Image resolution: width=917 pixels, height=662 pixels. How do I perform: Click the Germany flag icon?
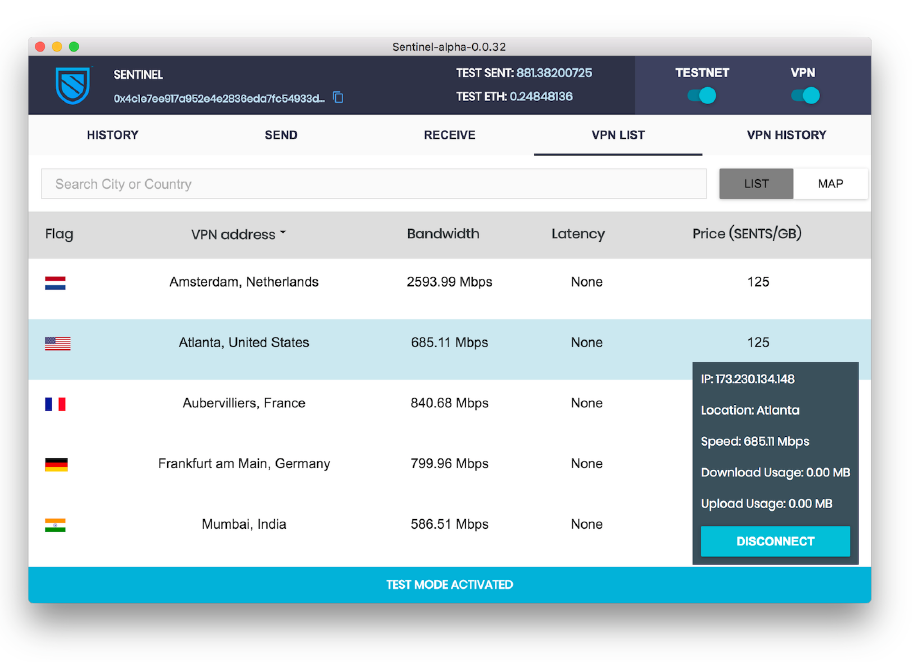pyautogui.click(x=56, y=464)
